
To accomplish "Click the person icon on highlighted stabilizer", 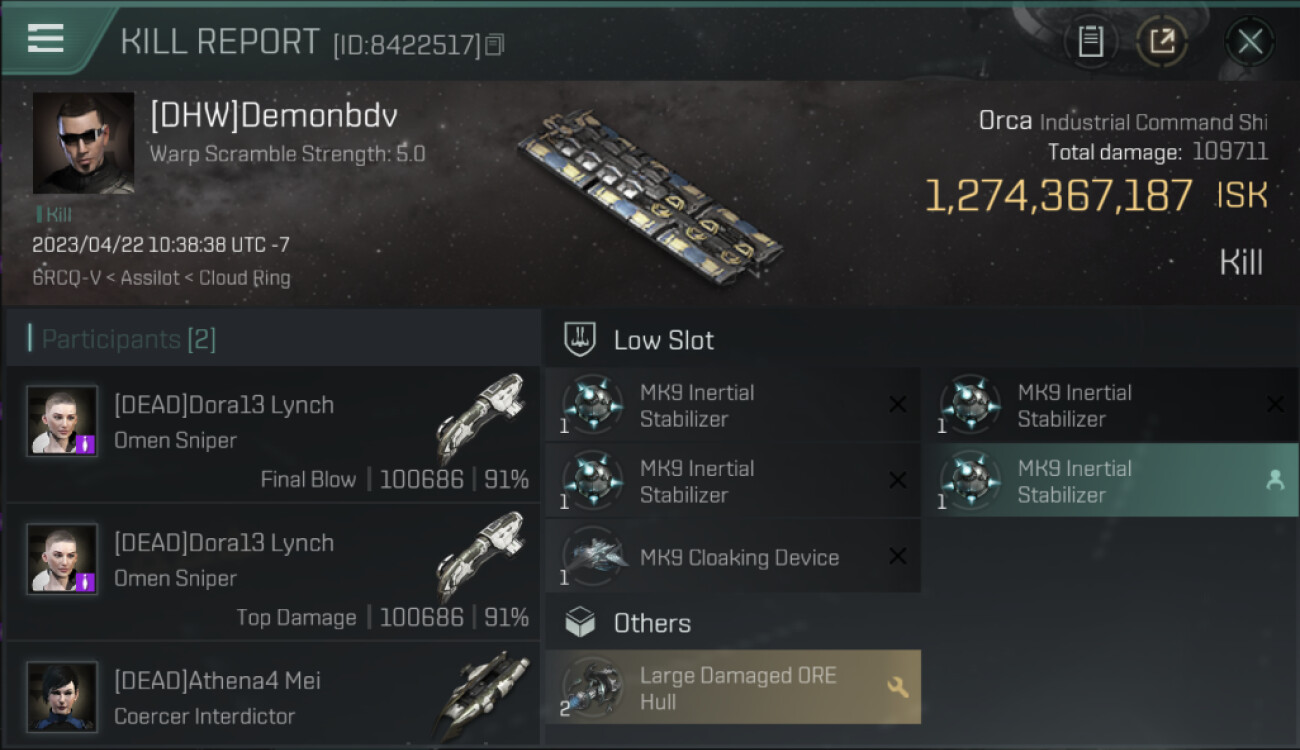I will tap(1275, 480).
